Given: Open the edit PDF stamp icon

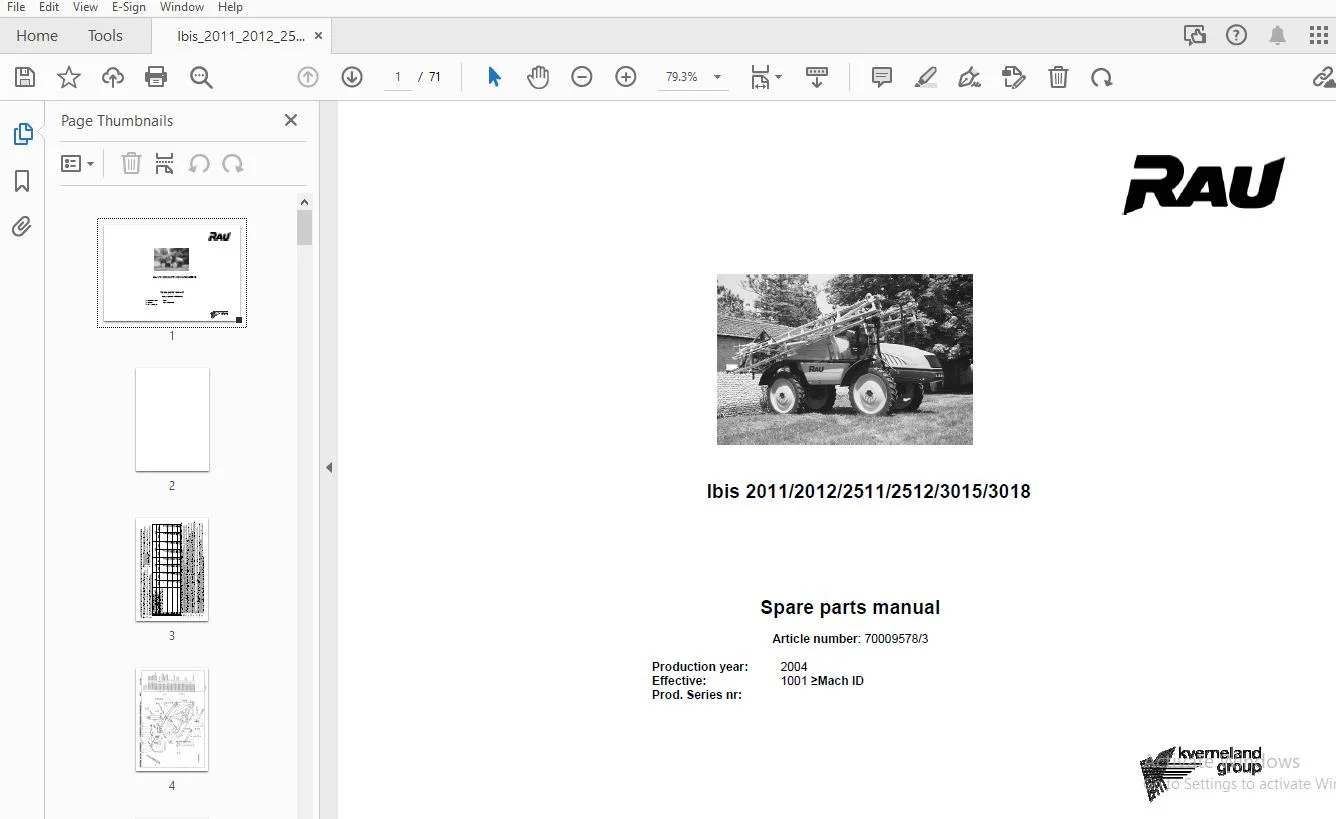Looking at the screenshot, I should tap(1014, 77).
